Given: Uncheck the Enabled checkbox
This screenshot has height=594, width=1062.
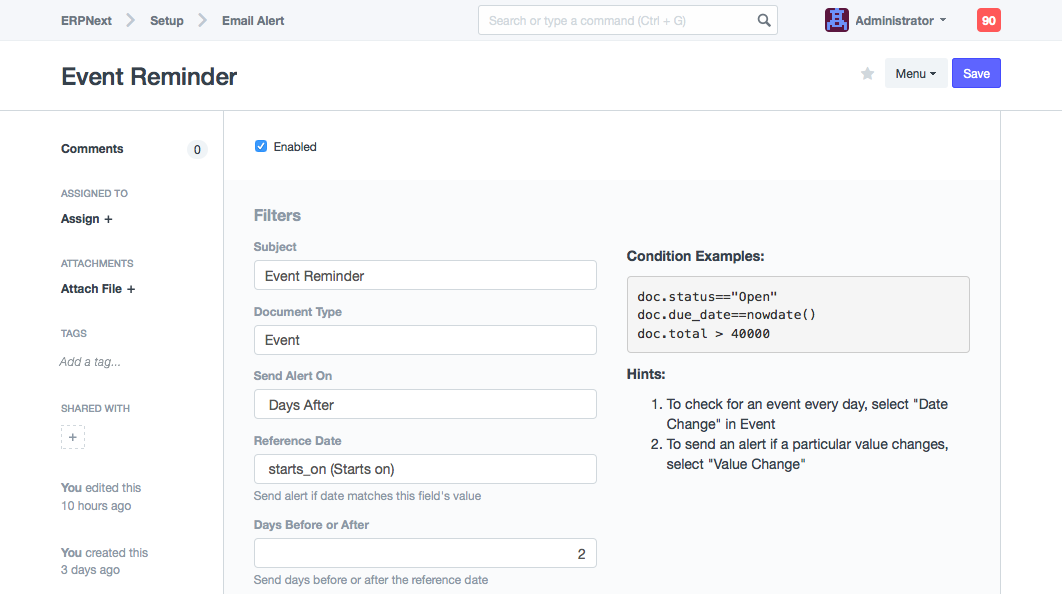Looking at the screenshot, I should [x=261, y=146].
